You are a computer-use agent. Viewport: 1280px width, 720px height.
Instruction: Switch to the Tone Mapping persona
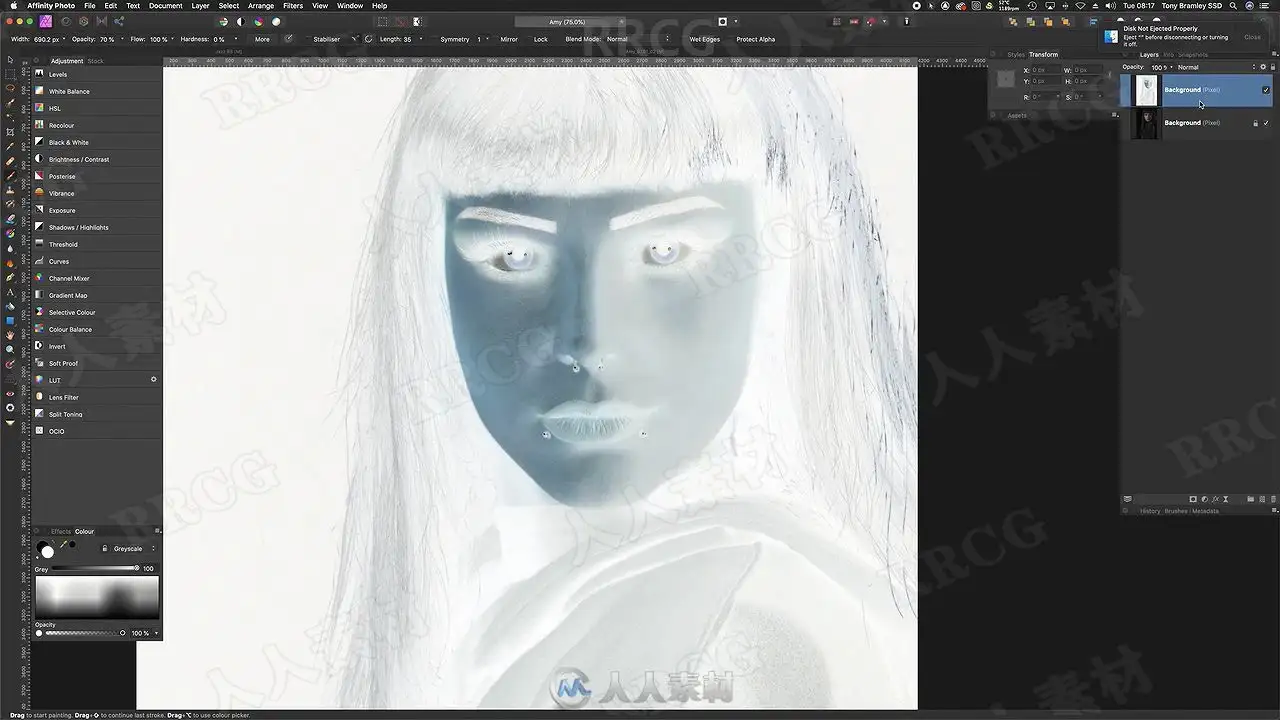pos(102,21)
